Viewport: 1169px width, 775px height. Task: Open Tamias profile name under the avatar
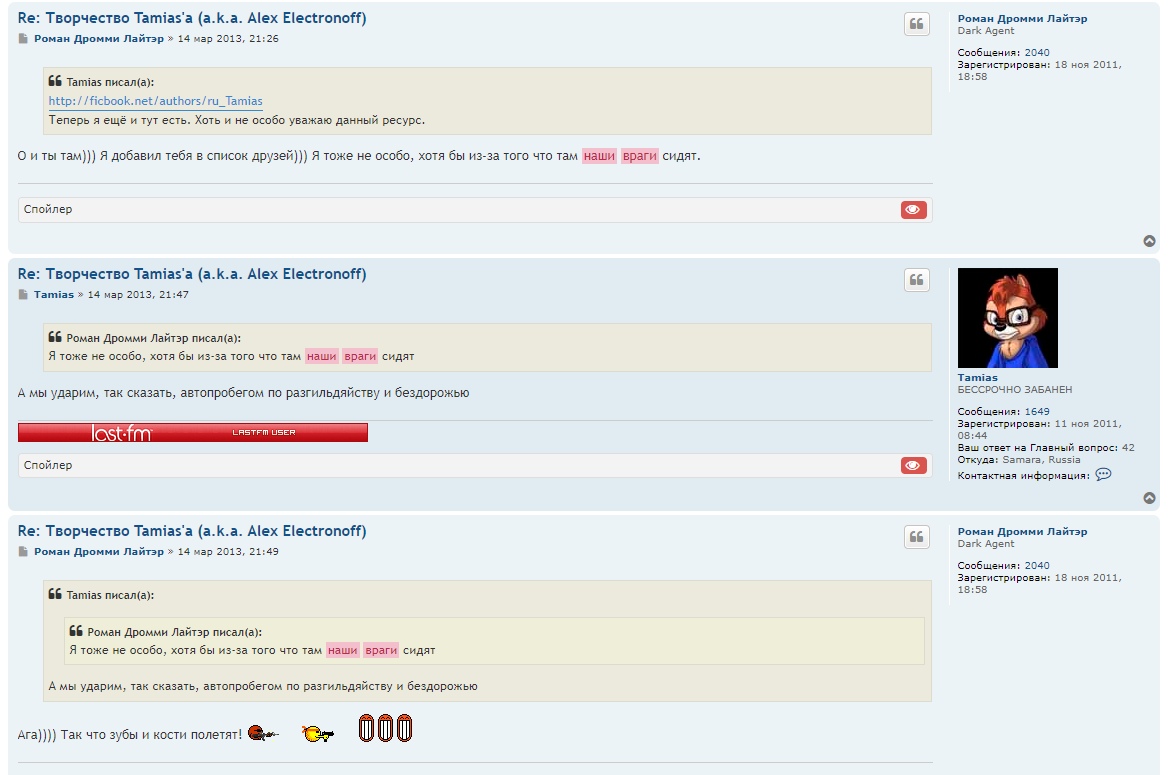[x=977, y=377]
